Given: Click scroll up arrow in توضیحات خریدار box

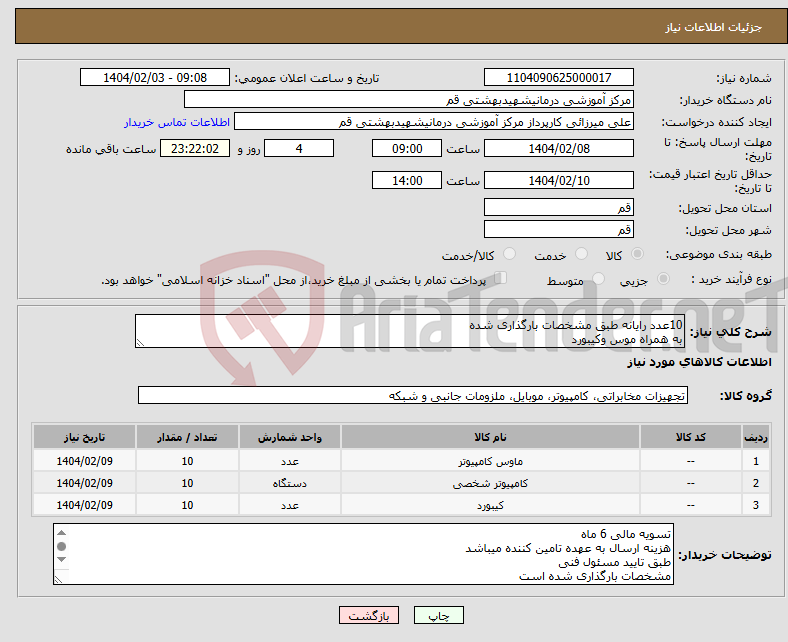Looking at the screenshot, I should tap(61, 533).
